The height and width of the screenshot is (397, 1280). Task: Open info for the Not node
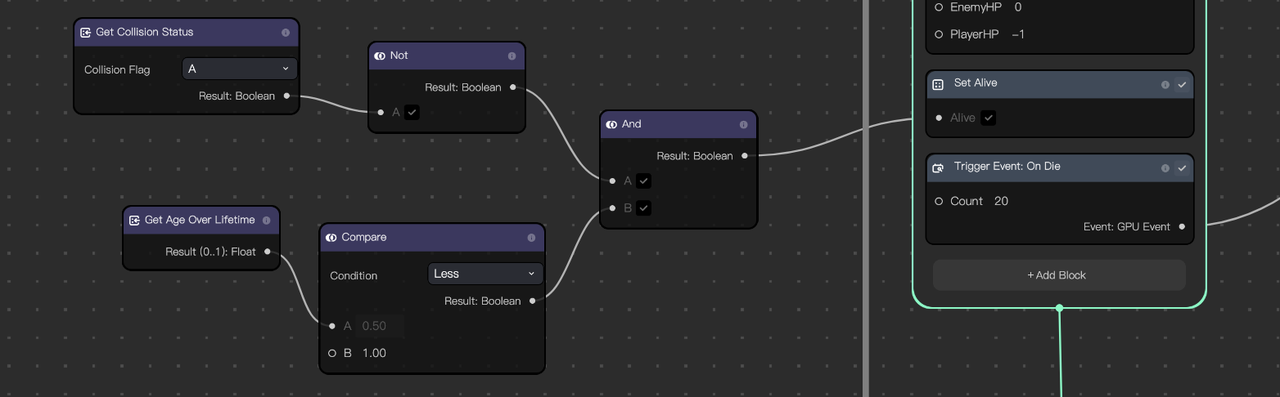point(512,56)
